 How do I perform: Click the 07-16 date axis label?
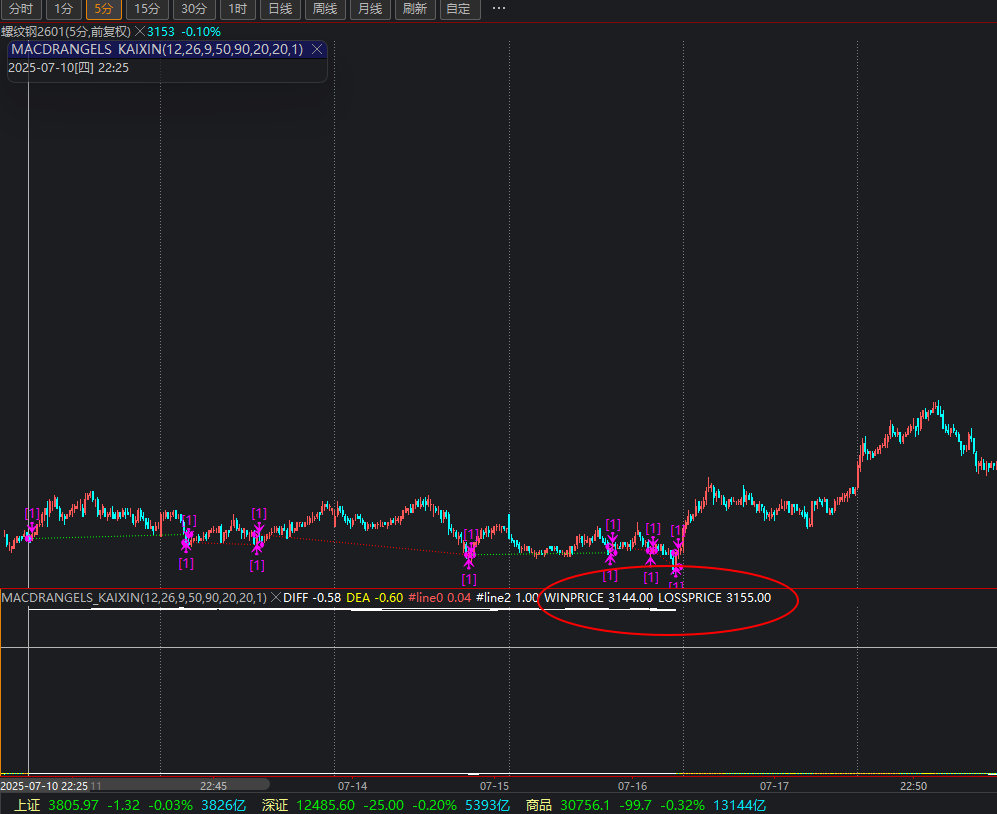(633, 786)
